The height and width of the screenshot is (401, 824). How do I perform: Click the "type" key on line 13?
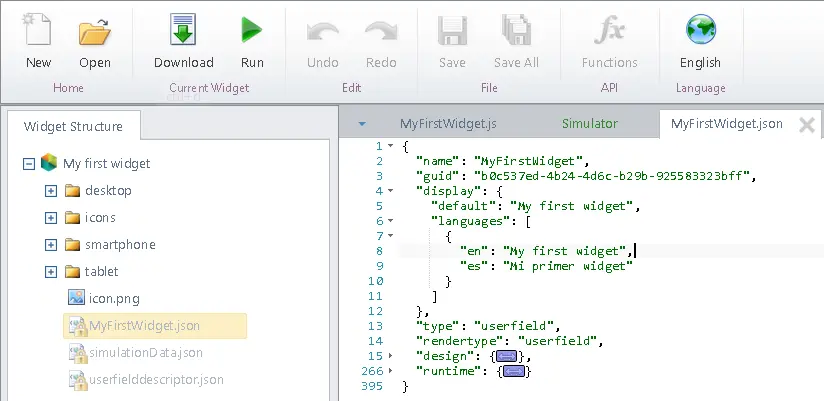click(x=438, y=326)
